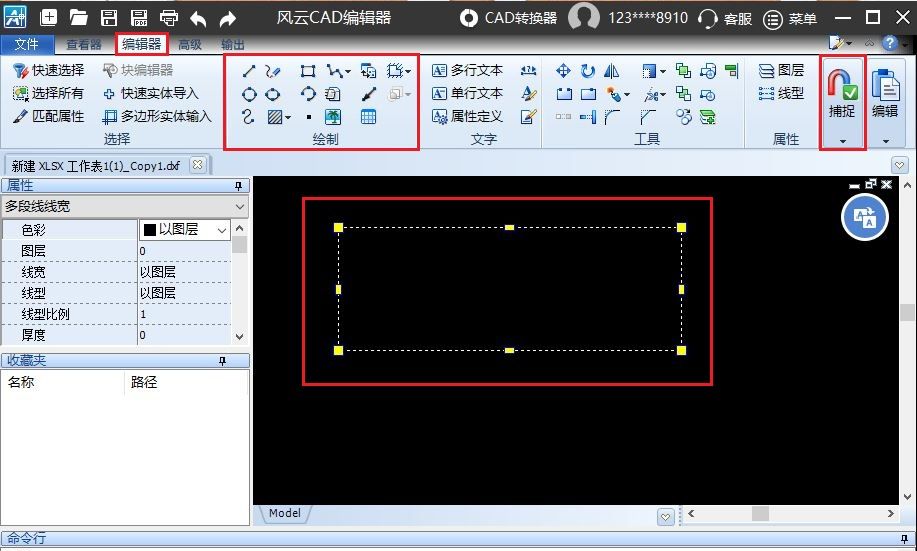The image size is (917, 551).
Task: Choose the Rectangle draw tool
Action: coord(308,71)
